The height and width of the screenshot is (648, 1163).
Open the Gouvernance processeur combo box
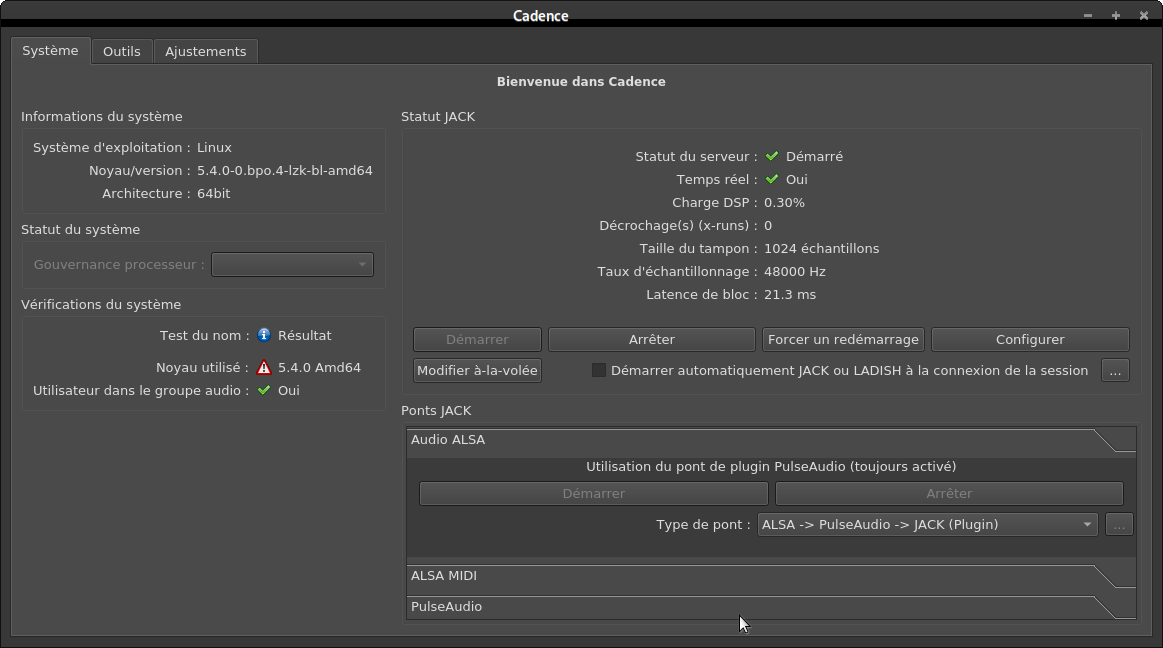pos(292,265)
